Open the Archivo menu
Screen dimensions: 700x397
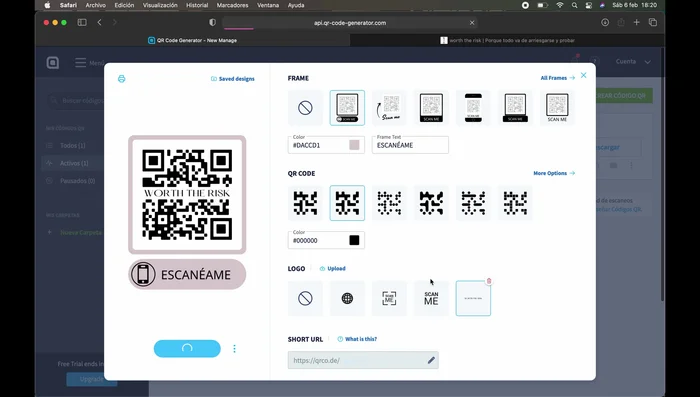96,5
